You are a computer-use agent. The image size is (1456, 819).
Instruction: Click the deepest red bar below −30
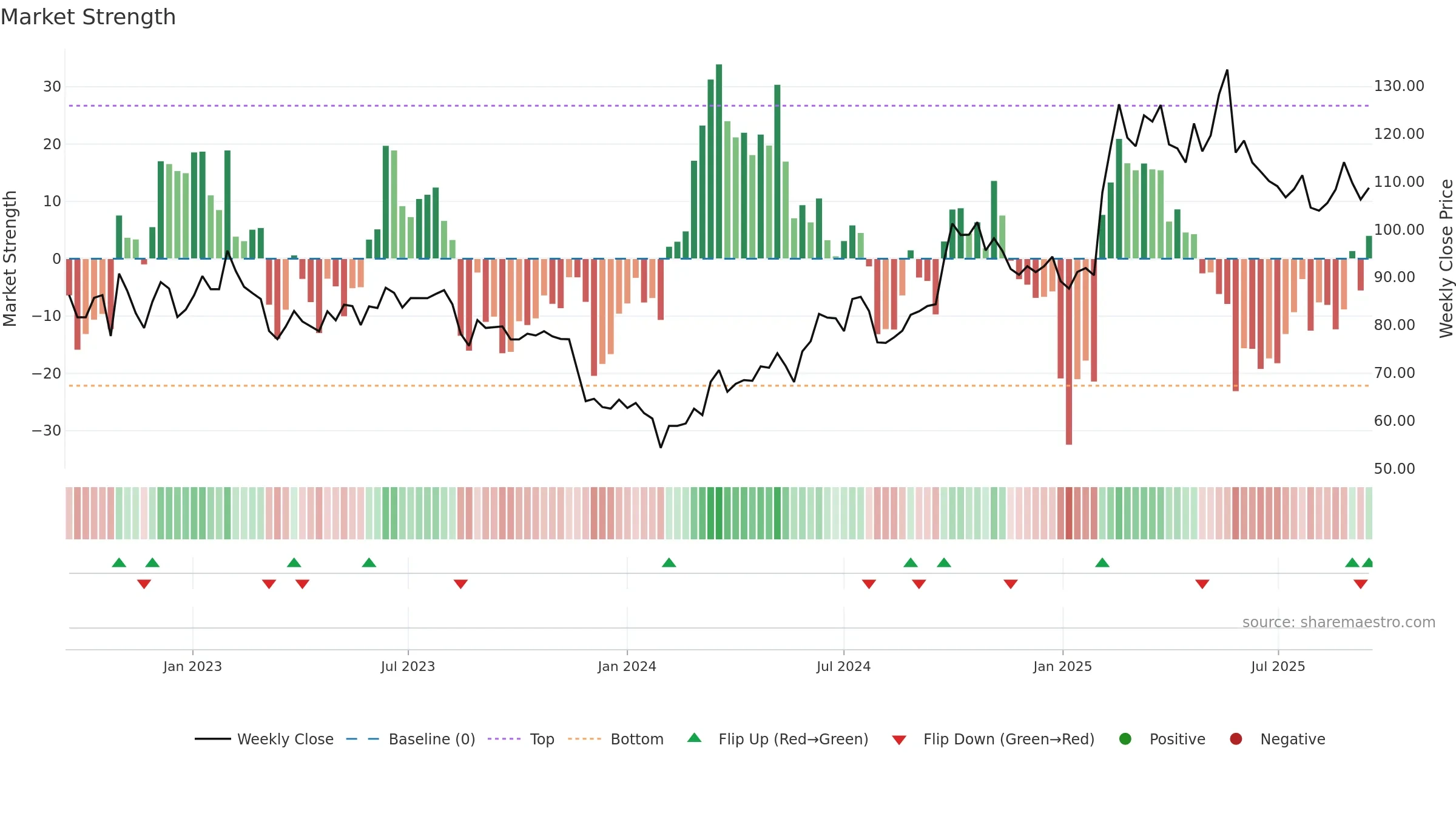click(1069, 352)
